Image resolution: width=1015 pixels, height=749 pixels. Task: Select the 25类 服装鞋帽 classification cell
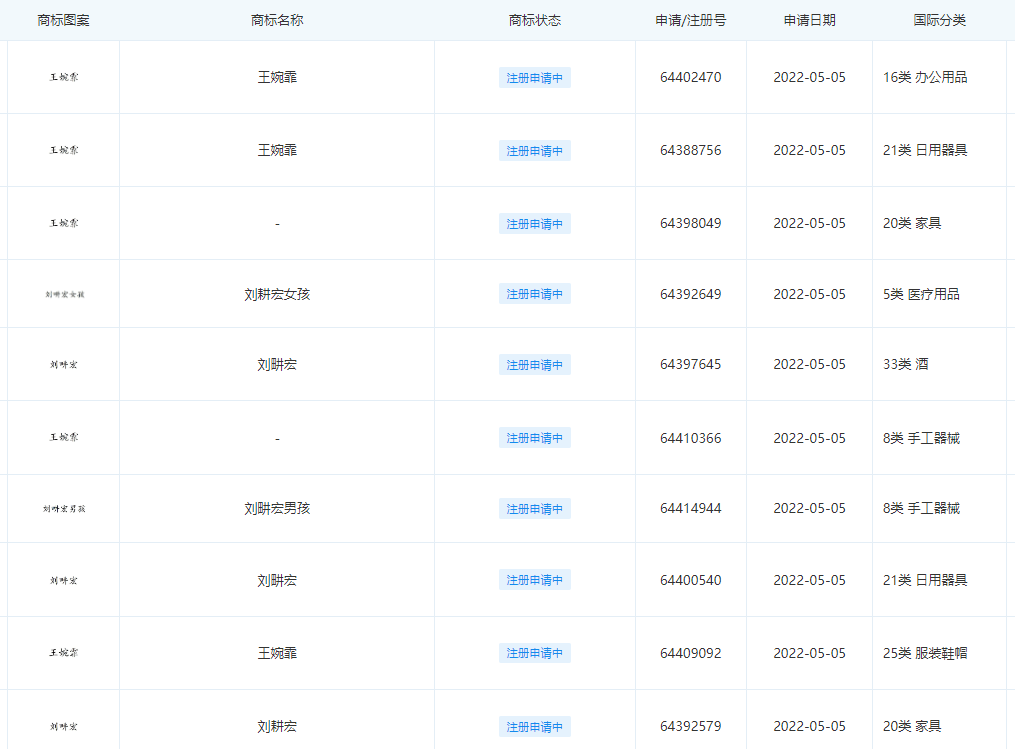coord(925,653)
